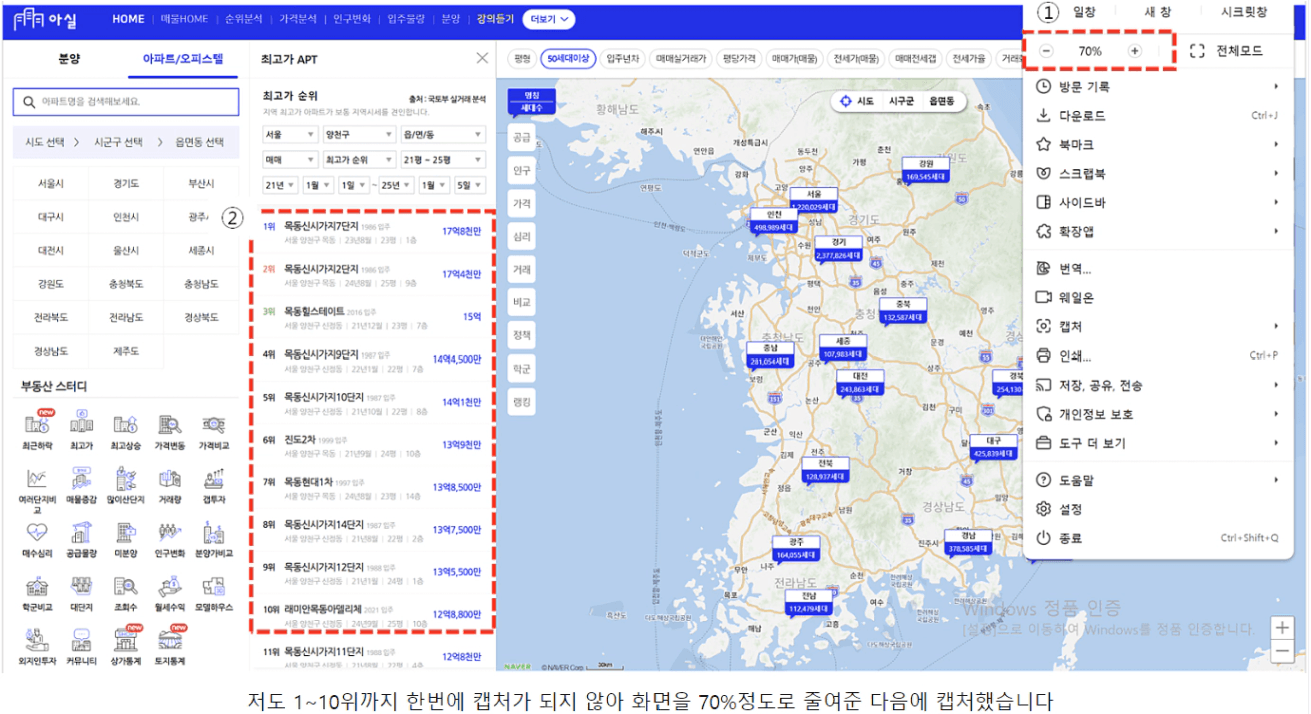Viewport: 1311px width, 714px height.
Task: Zoom in the map with plus button
Action: pyautogui.click(x=1282, y=628)
